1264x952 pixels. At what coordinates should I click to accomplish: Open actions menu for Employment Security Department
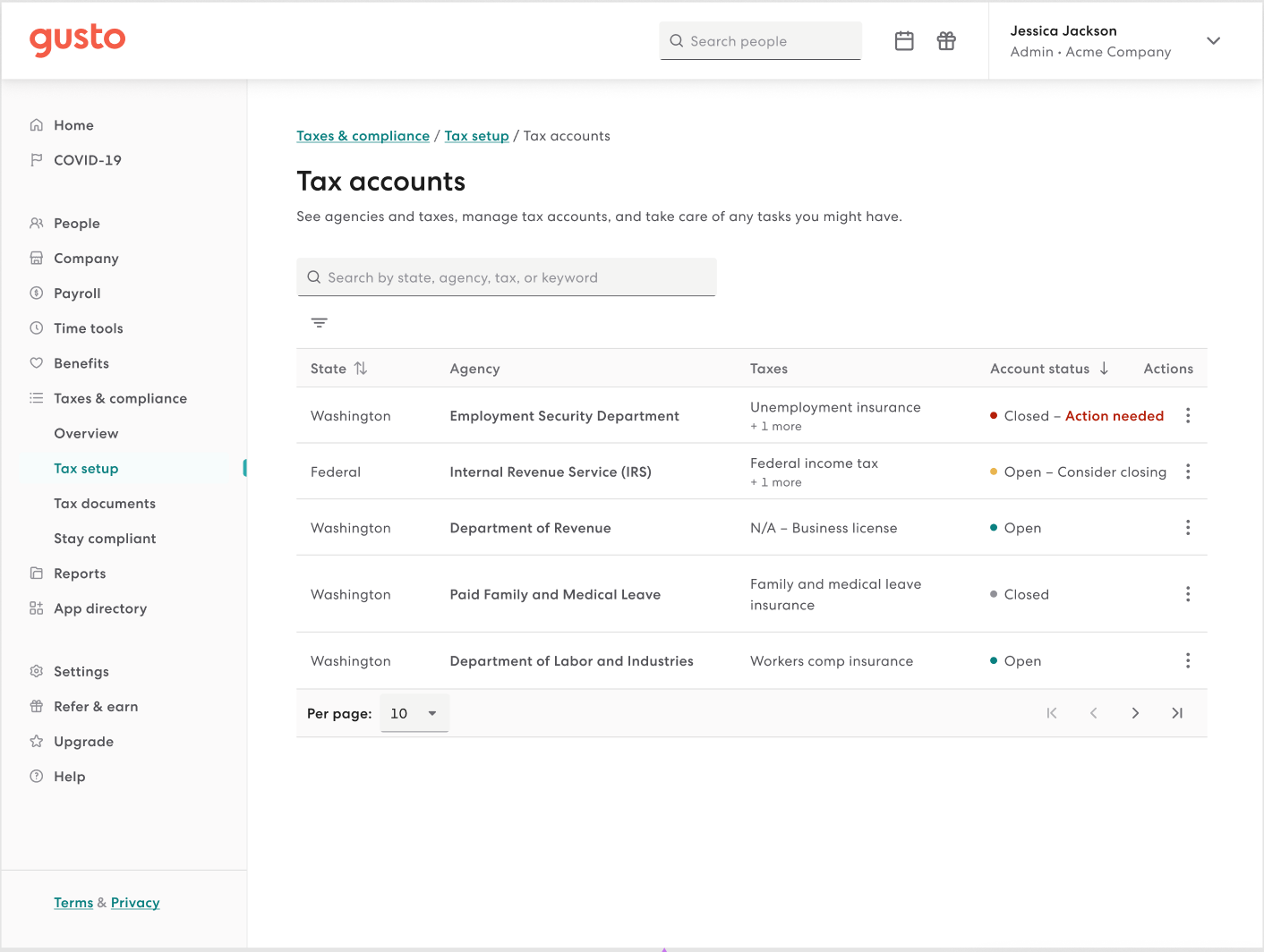(1188, 415)
